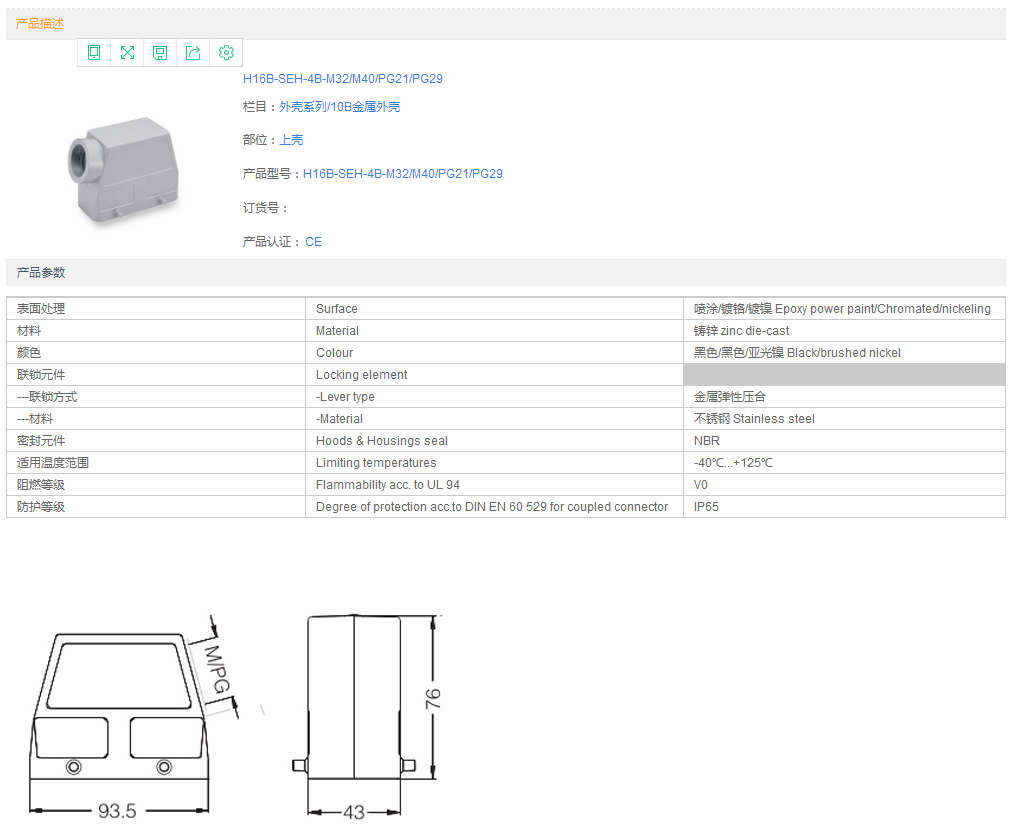Click the mobile view icon in image toolbar
Image resolution: width=1012 pixels, height=832 pixels.
pyautogui.click(x=94, y=53)
